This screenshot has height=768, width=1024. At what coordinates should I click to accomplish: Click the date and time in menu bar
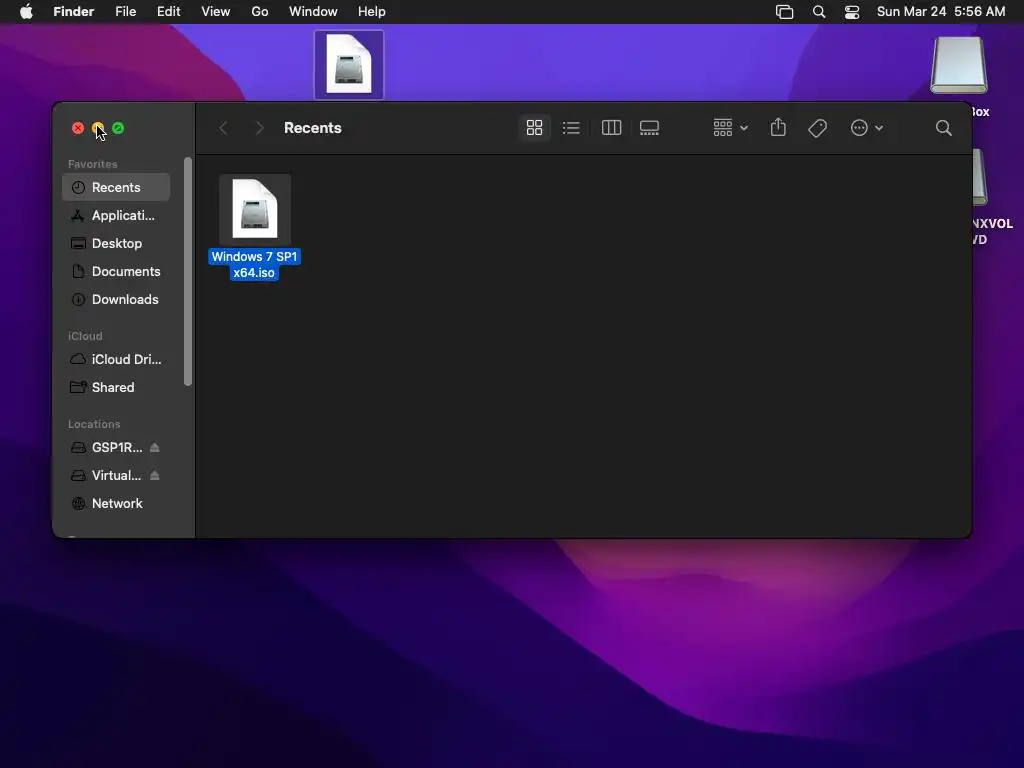941,12
